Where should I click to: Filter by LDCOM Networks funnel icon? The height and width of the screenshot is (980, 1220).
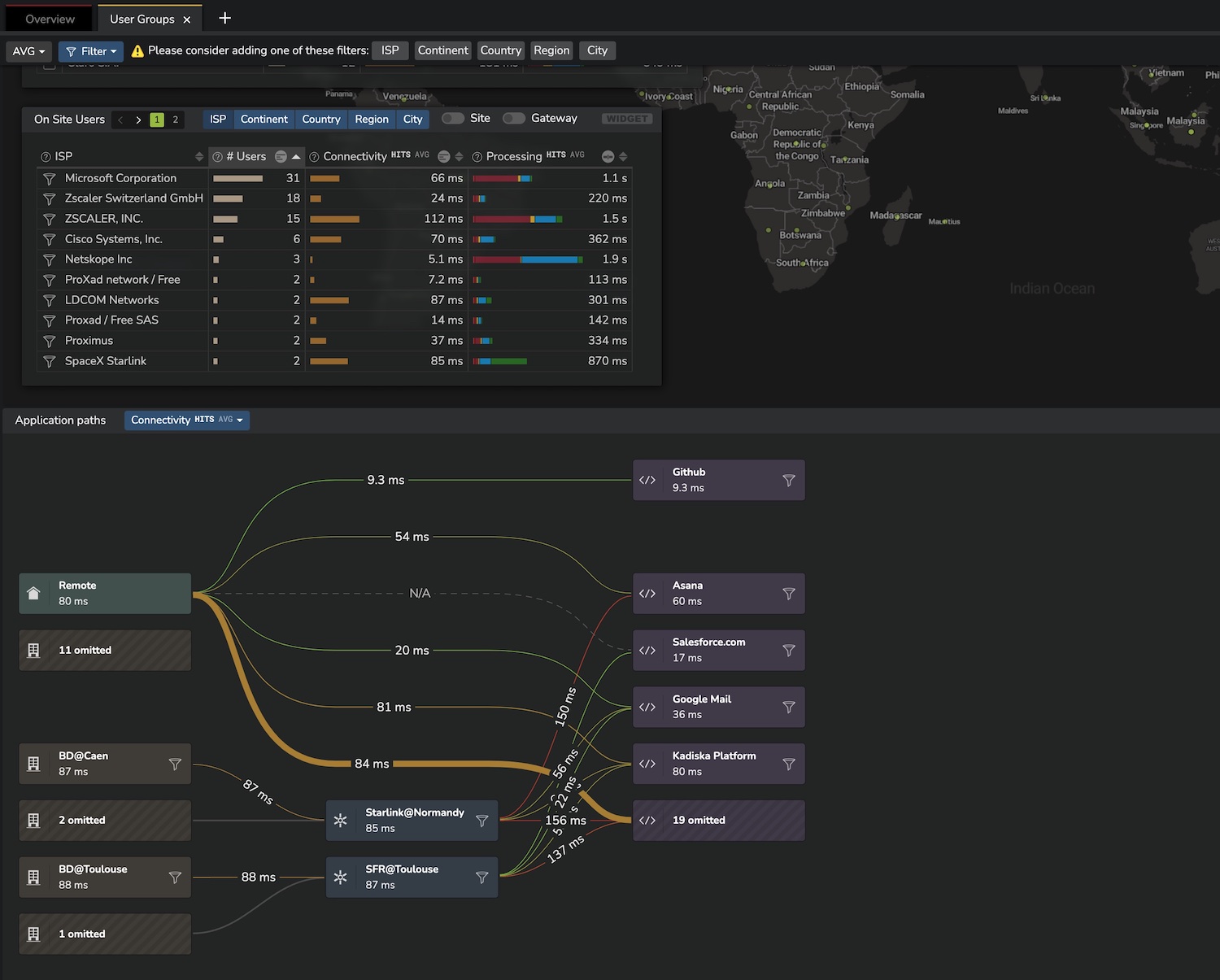[49, 301]
